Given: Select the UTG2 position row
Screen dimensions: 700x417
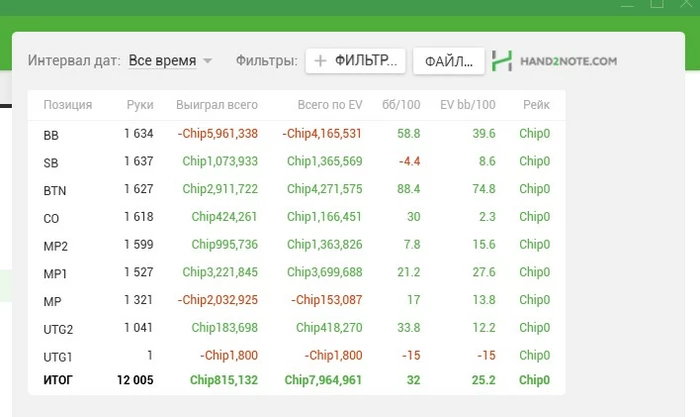Looking at the screenshot, I should (296, 328).
